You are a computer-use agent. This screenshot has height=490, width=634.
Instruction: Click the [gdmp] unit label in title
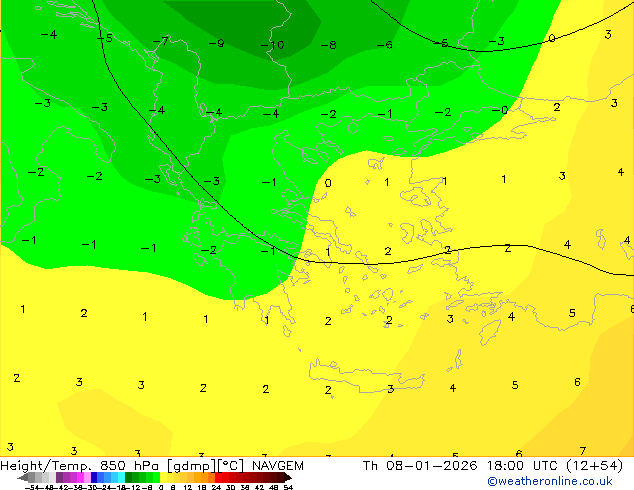point(192,466)
